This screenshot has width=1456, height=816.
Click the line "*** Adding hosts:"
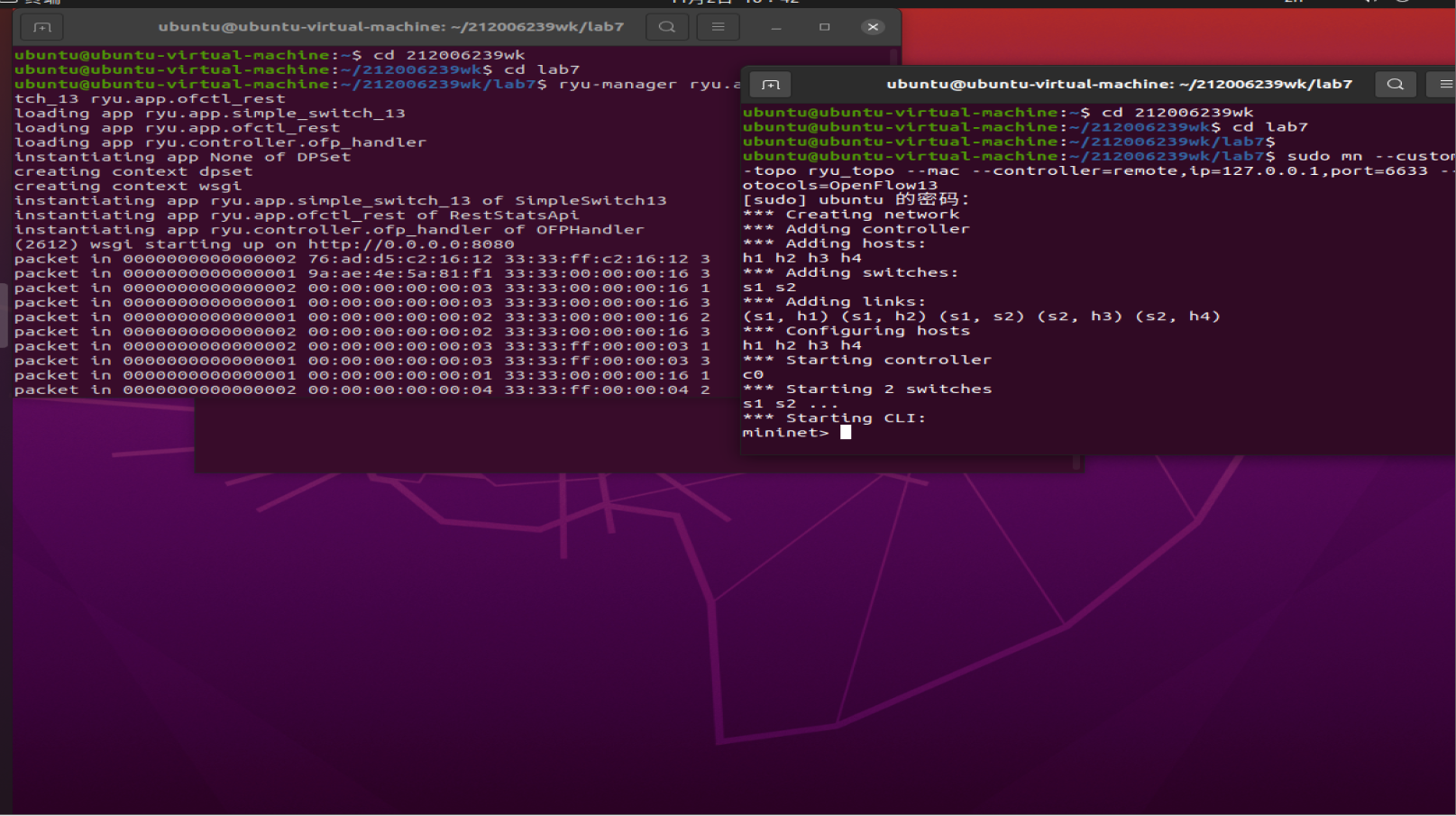click(835, 243)
